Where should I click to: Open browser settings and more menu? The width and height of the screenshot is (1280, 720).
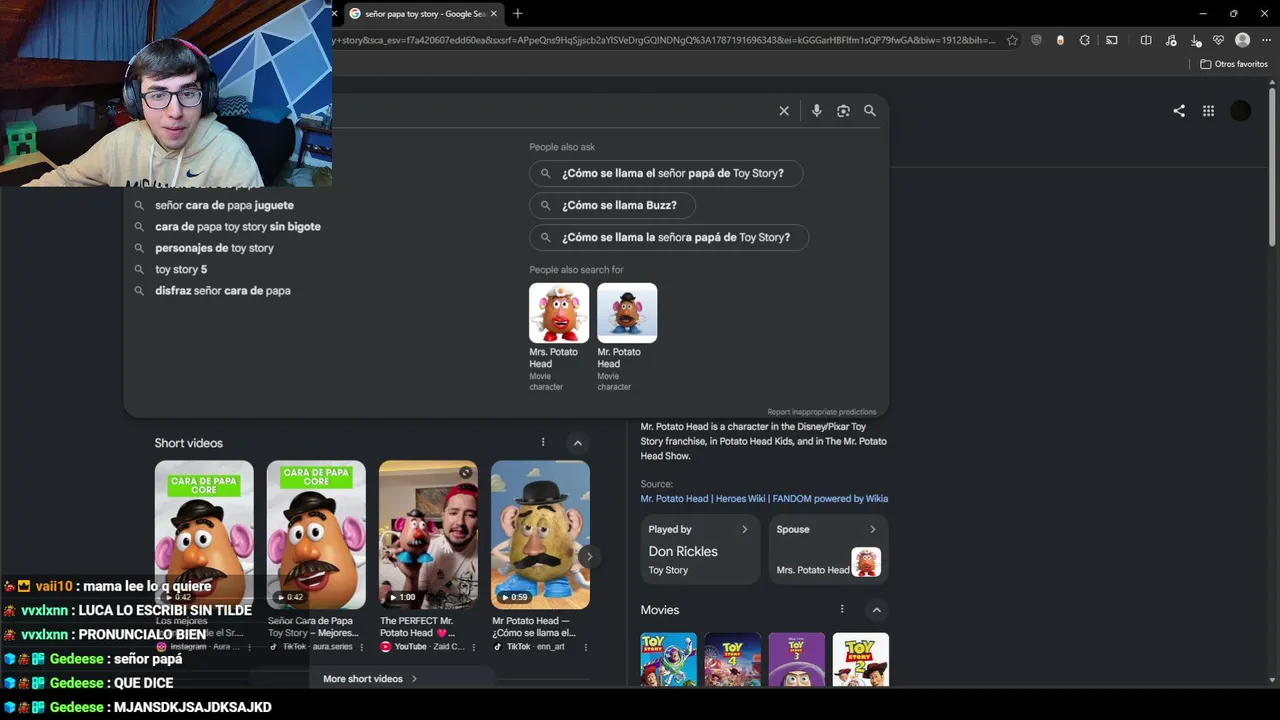pos(1266,40)
